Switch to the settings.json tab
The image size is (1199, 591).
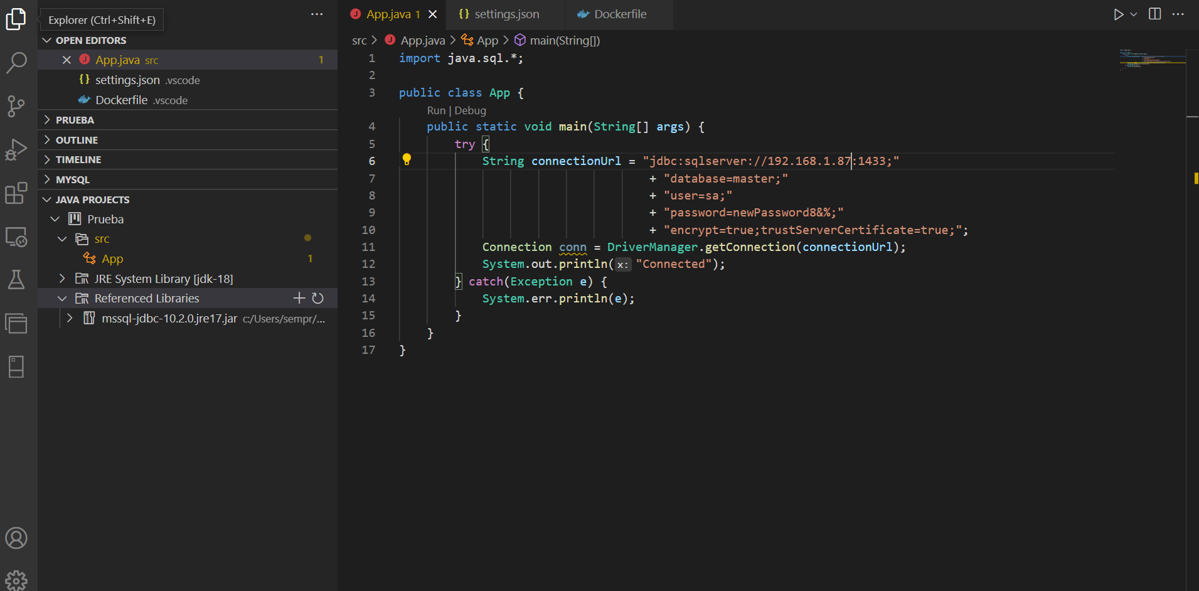point(503,15)
